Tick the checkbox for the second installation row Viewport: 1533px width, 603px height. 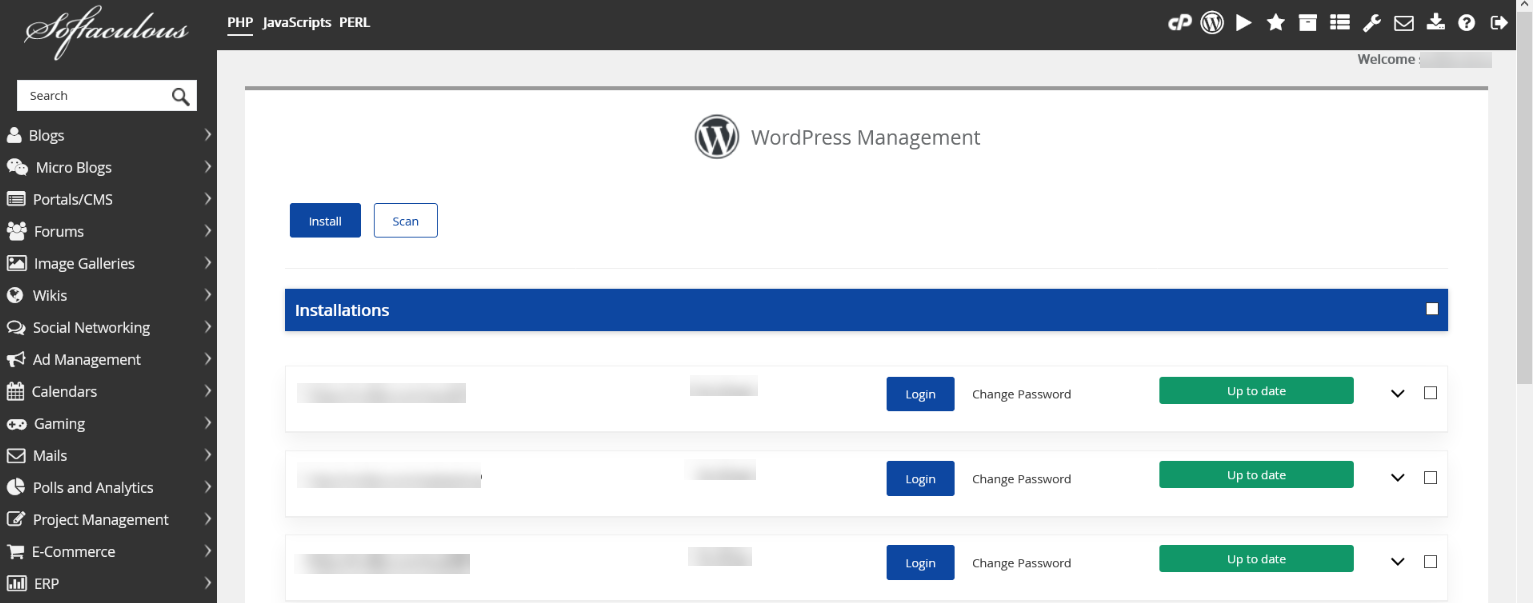(x=1430, y=477)
